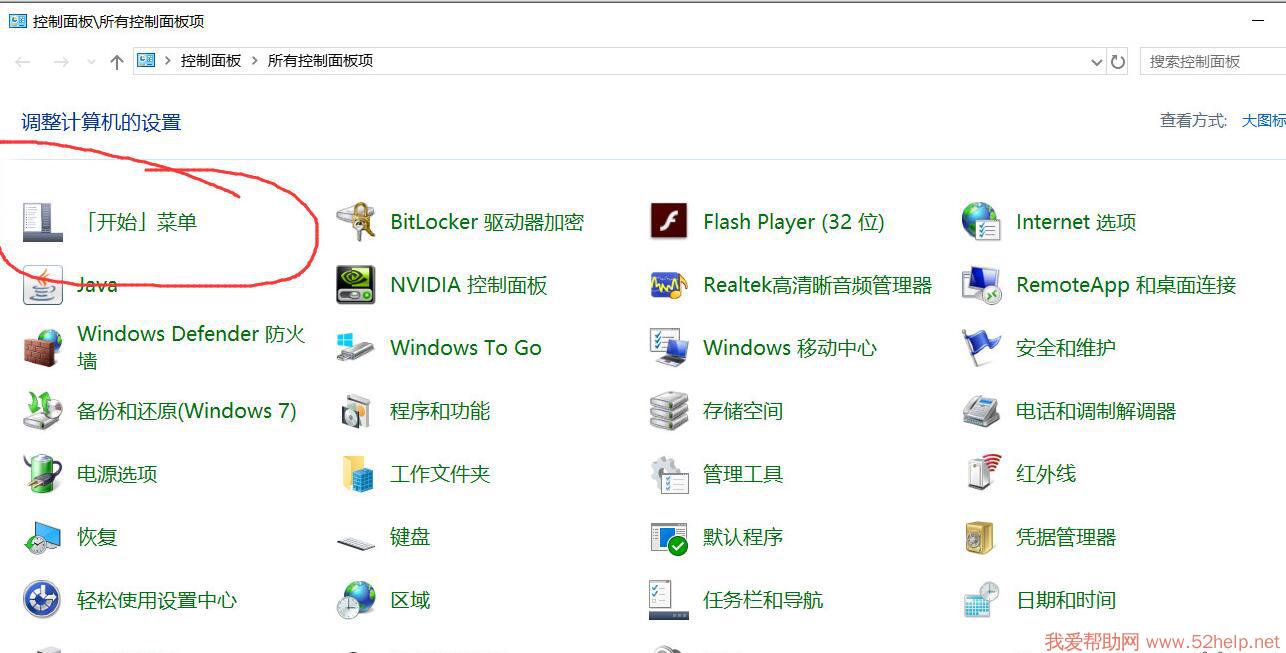Open the recent locations dropdown arrow

[91, 62]
